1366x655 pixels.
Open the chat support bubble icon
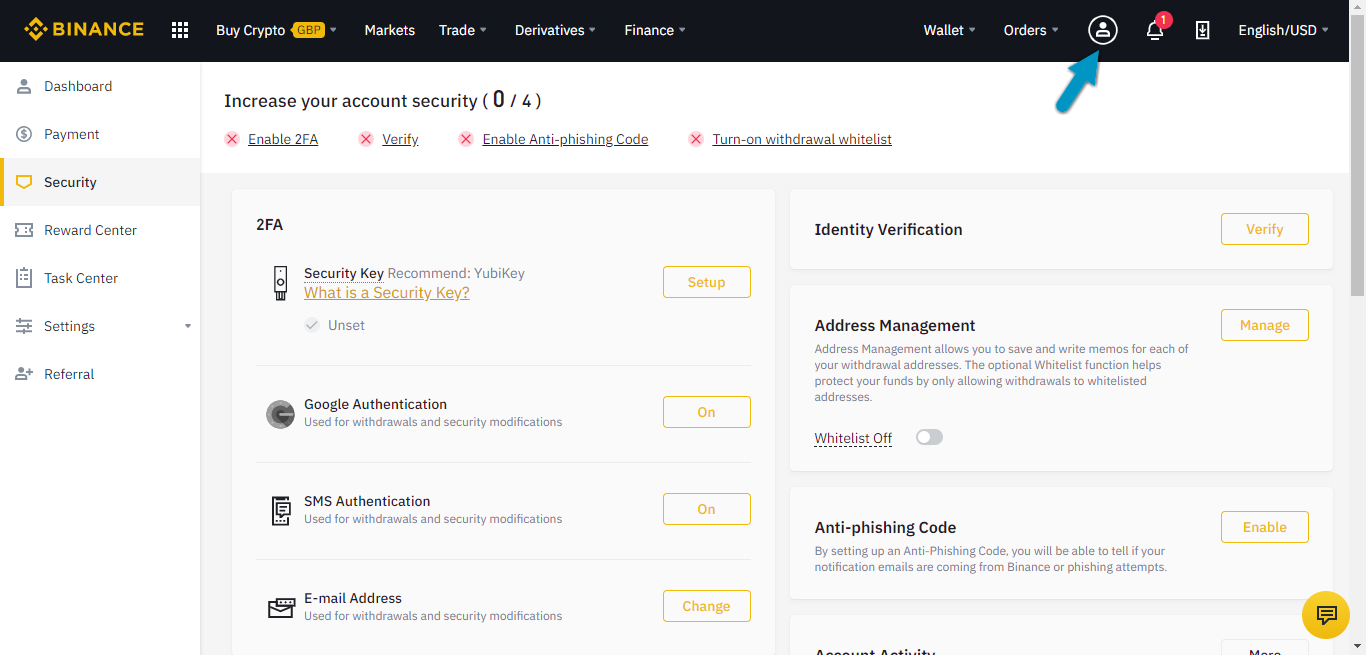[x=1326, y=615]
